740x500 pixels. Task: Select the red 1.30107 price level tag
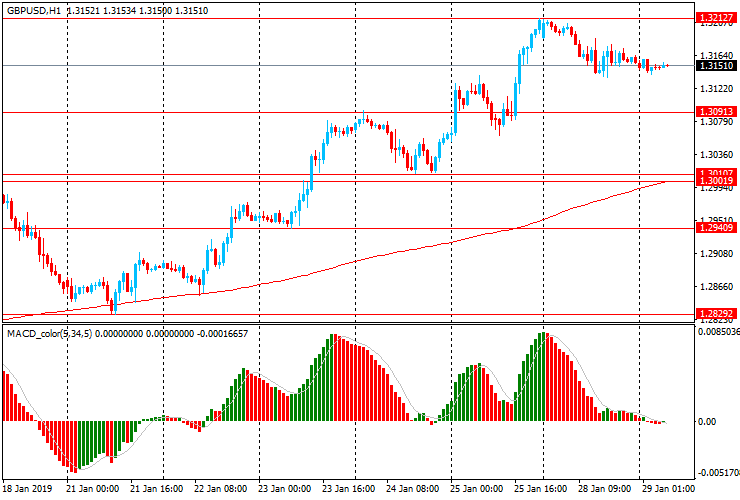tap(716, 173)
